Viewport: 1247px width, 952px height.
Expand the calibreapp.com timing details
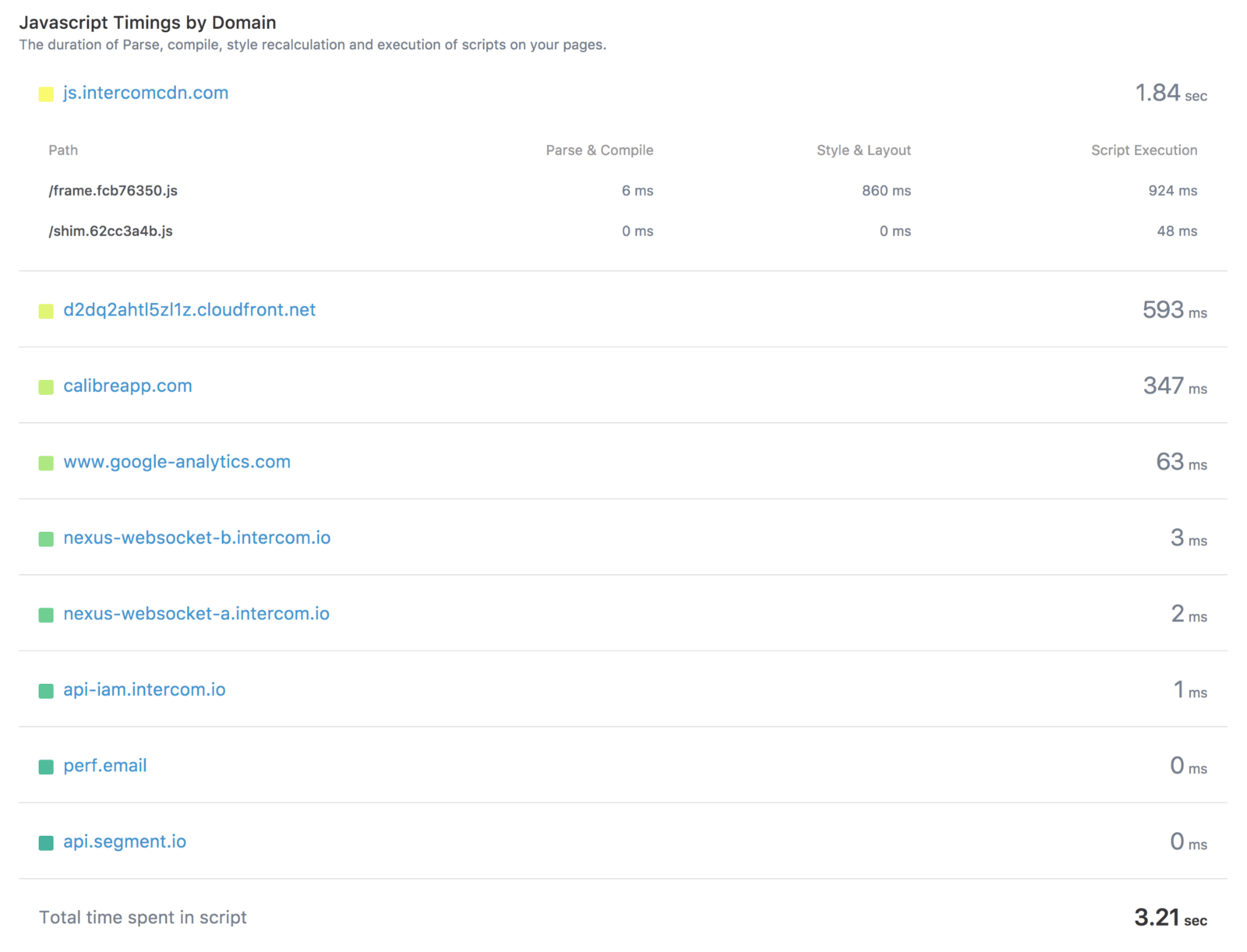[128, 386]
